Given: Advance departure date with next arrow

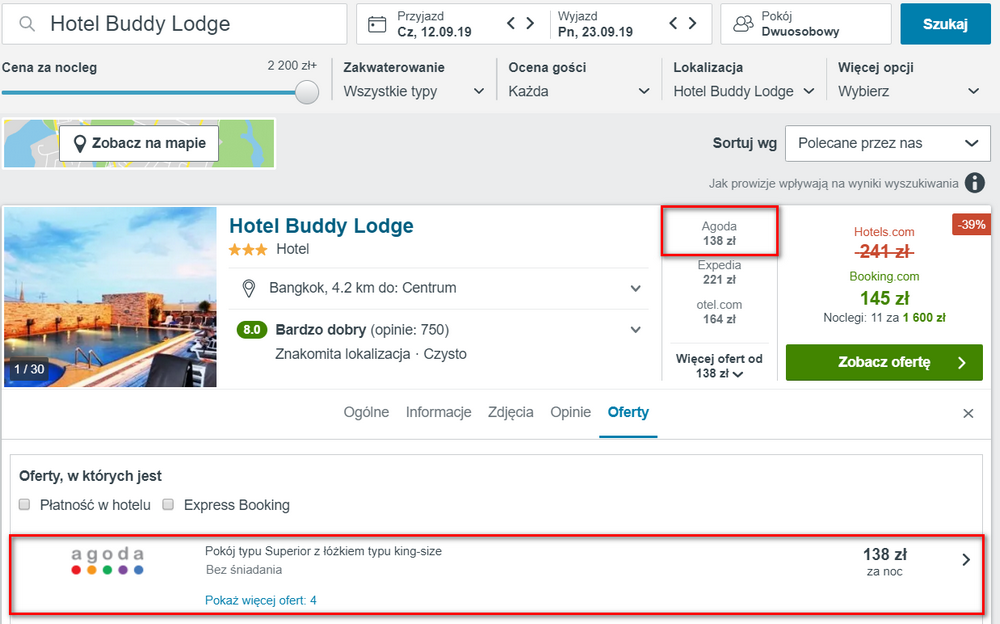Looking at the screenshot, I should 693,24.
